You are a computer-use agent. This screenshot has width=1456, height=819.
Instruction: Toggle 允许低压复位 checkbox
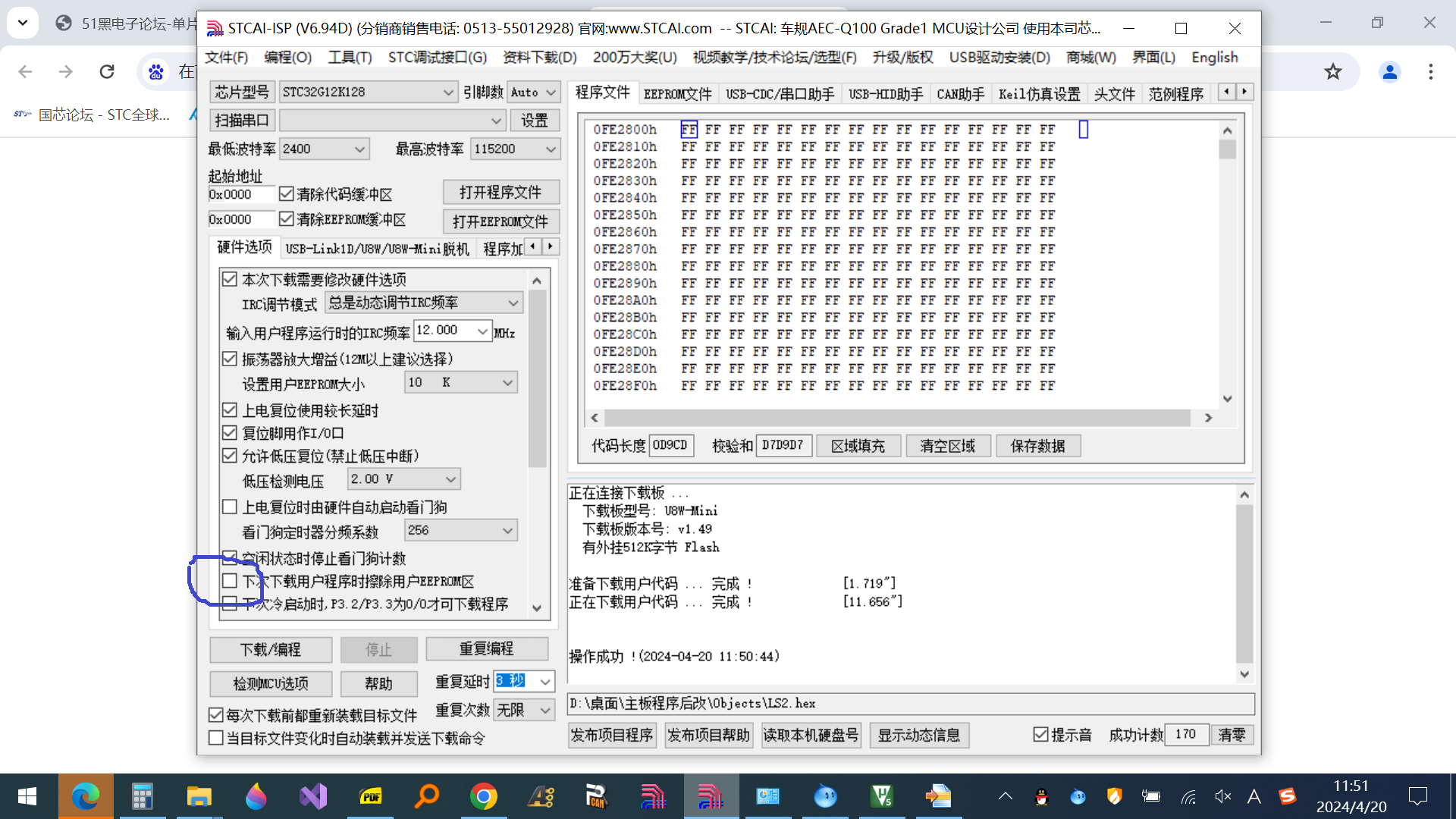click(230, 456)
